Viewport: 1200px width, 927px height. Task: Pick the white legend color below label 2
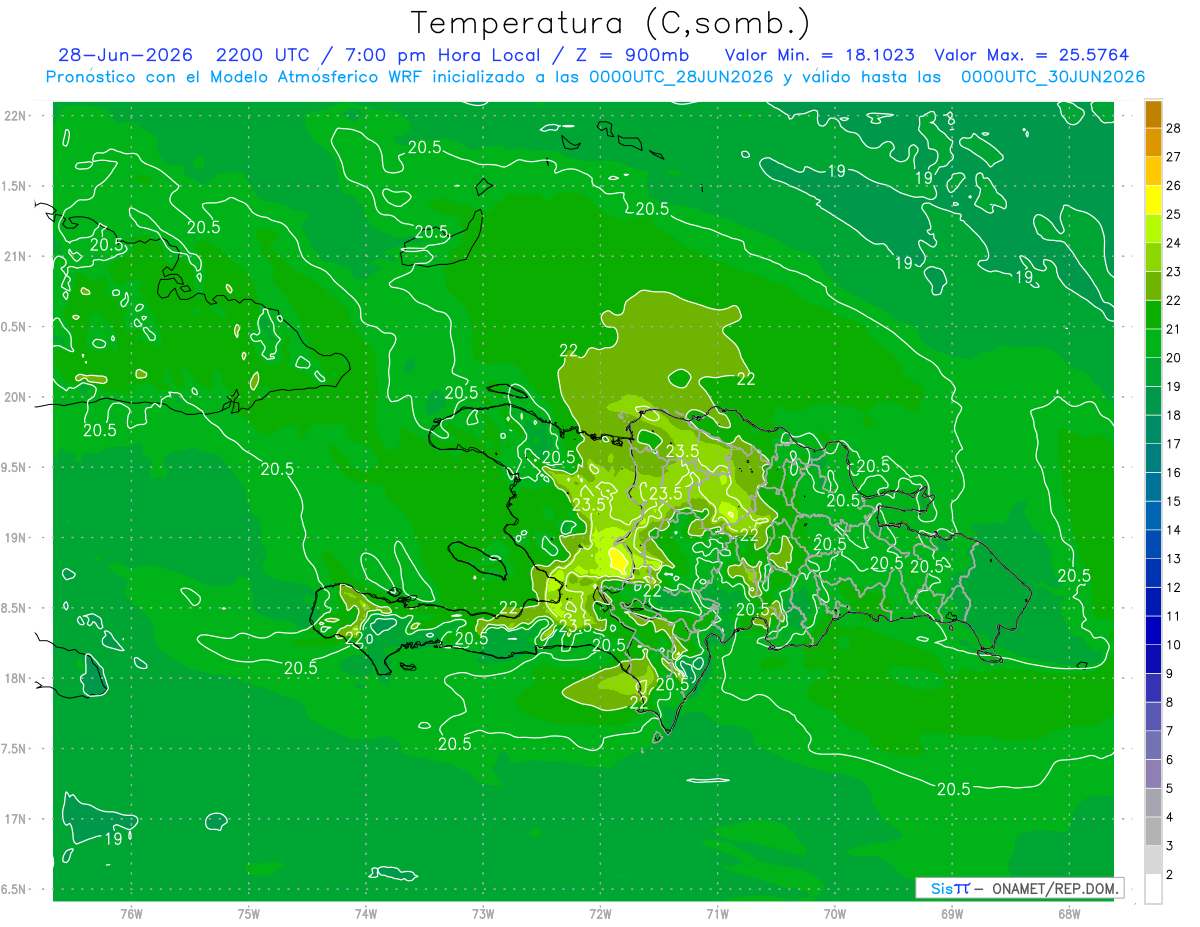[x=1153, y=889]
